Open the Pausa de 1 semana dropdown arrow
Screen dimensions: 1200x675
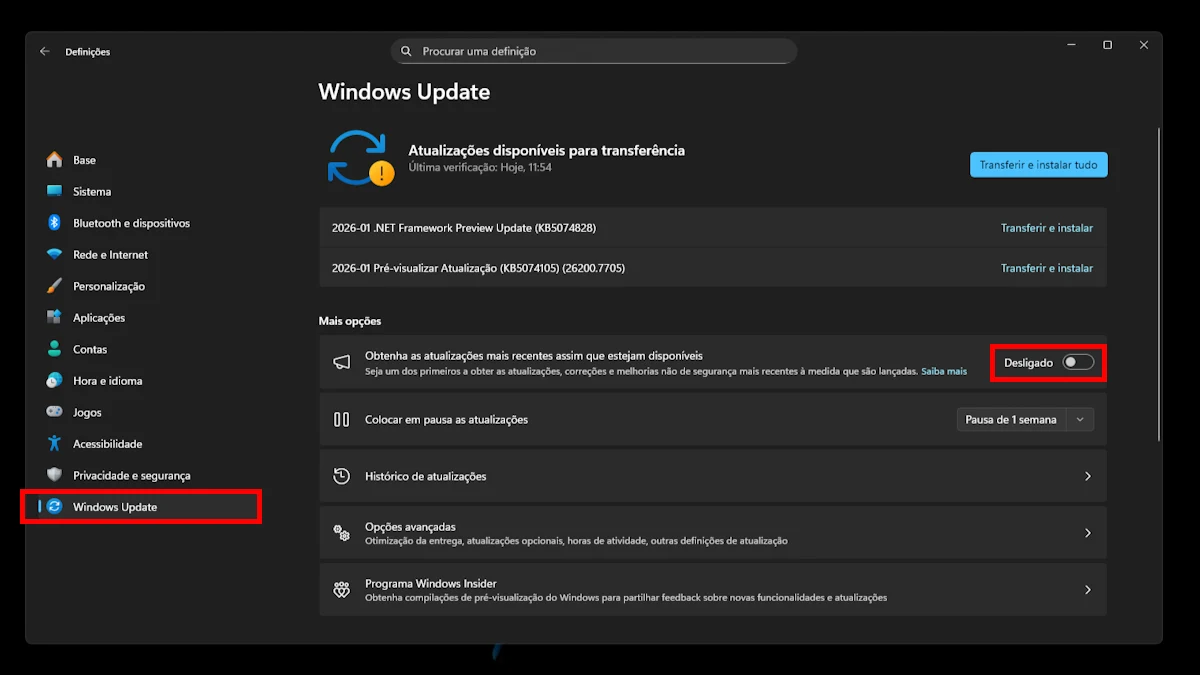[1080, 420]
